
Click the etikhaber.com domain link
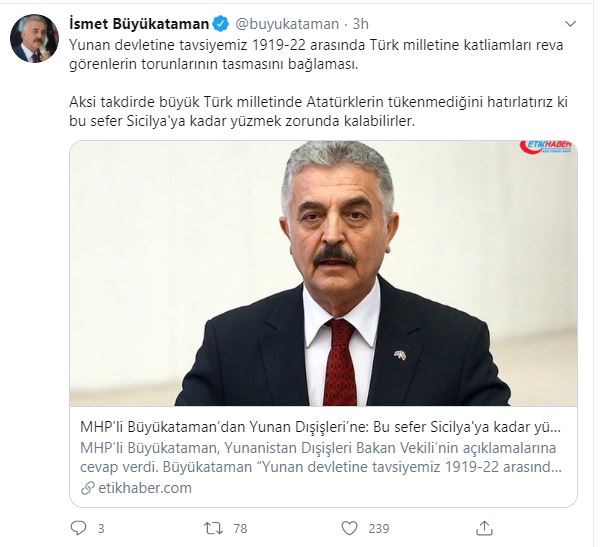(x=145, y=488)
